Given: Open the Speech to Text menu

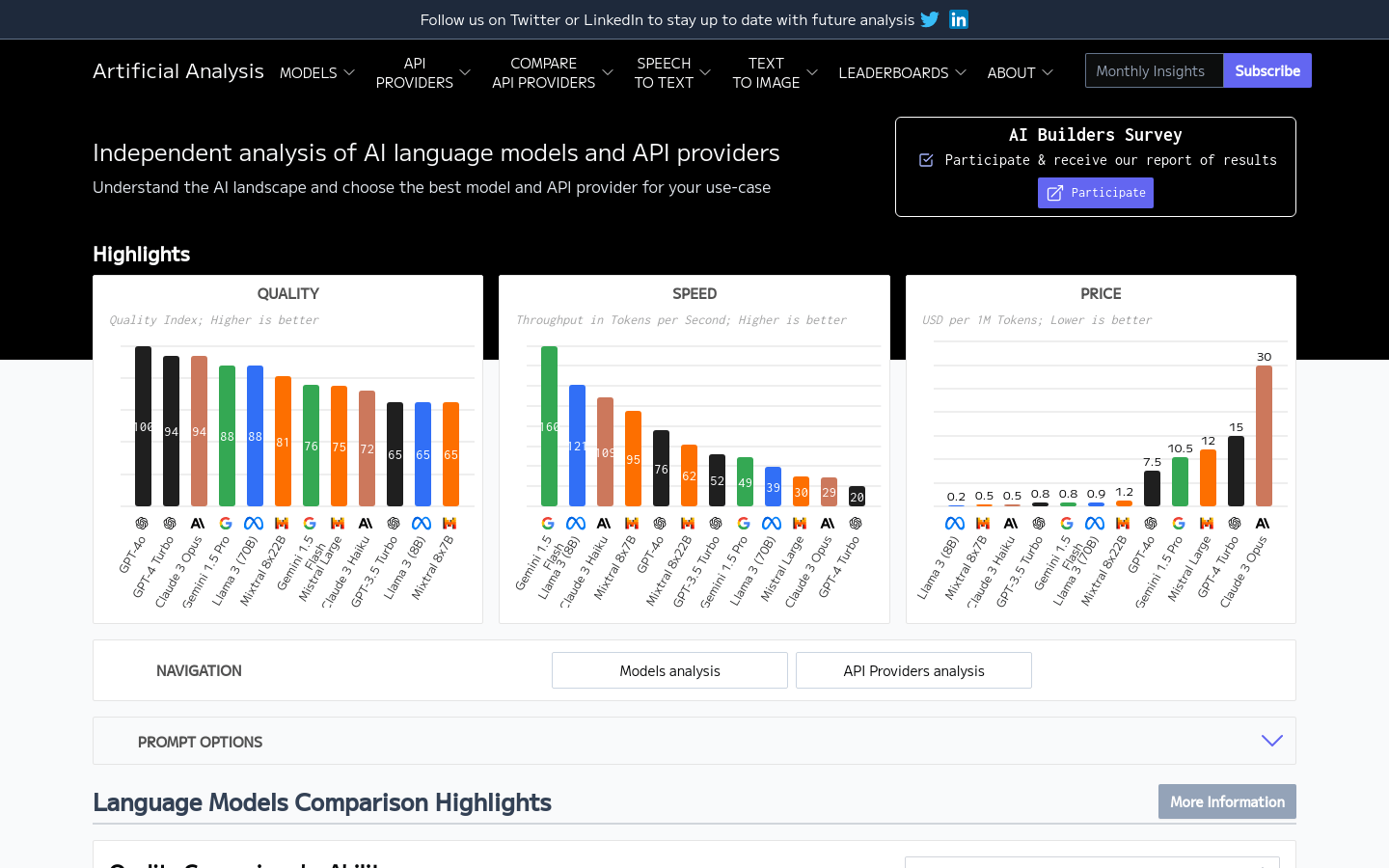Looking at the screenshot, I should pos(672,72).
